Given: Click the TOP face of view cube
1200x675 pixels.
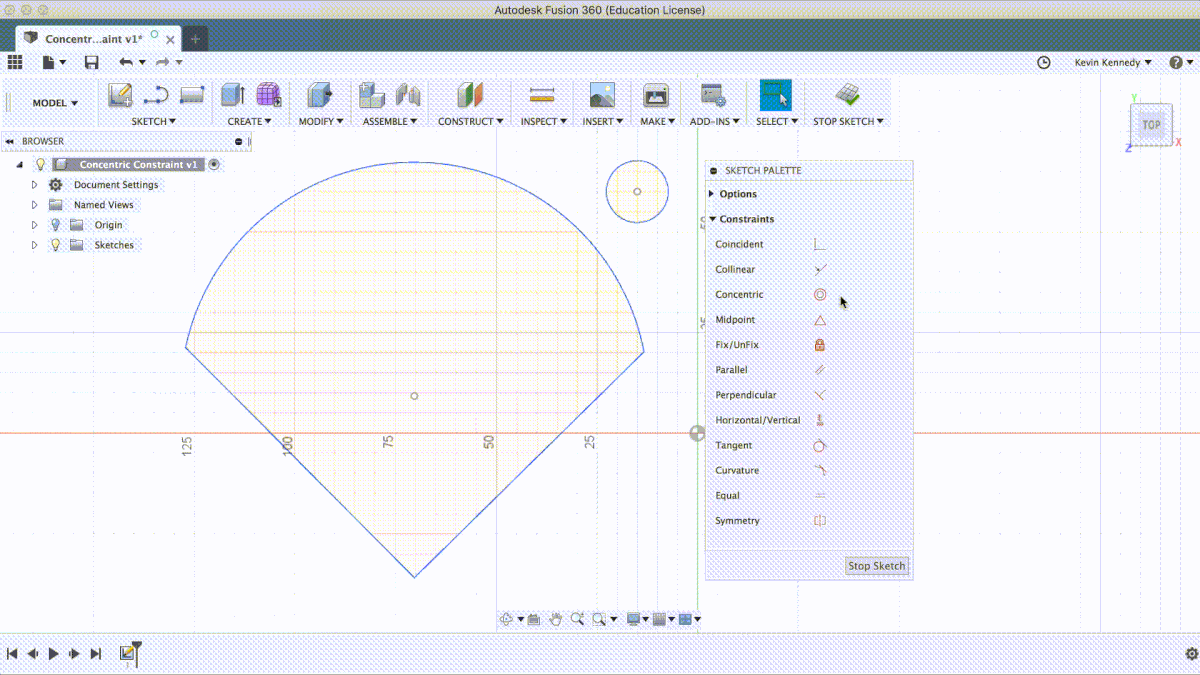Looking at the screenshot, I should coord(1152,125).
